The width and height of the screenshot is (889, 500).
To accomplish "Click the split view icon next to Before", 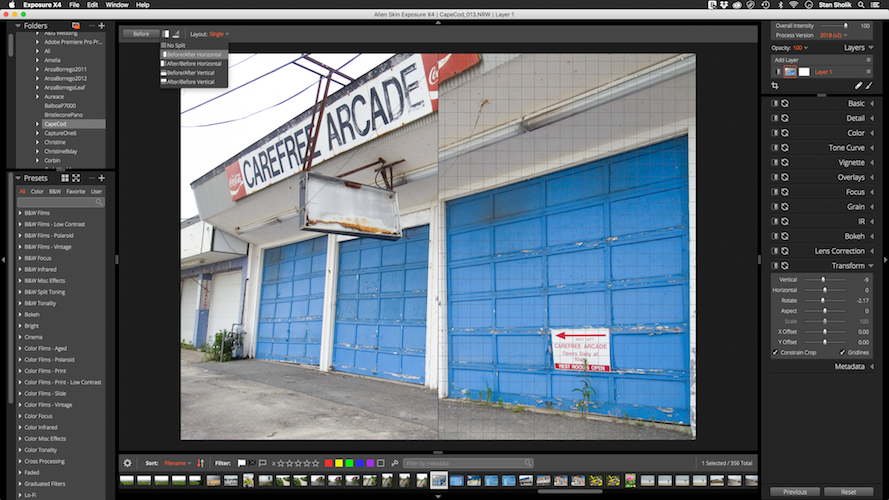I will pyautogui.click(x=166, y=34).
